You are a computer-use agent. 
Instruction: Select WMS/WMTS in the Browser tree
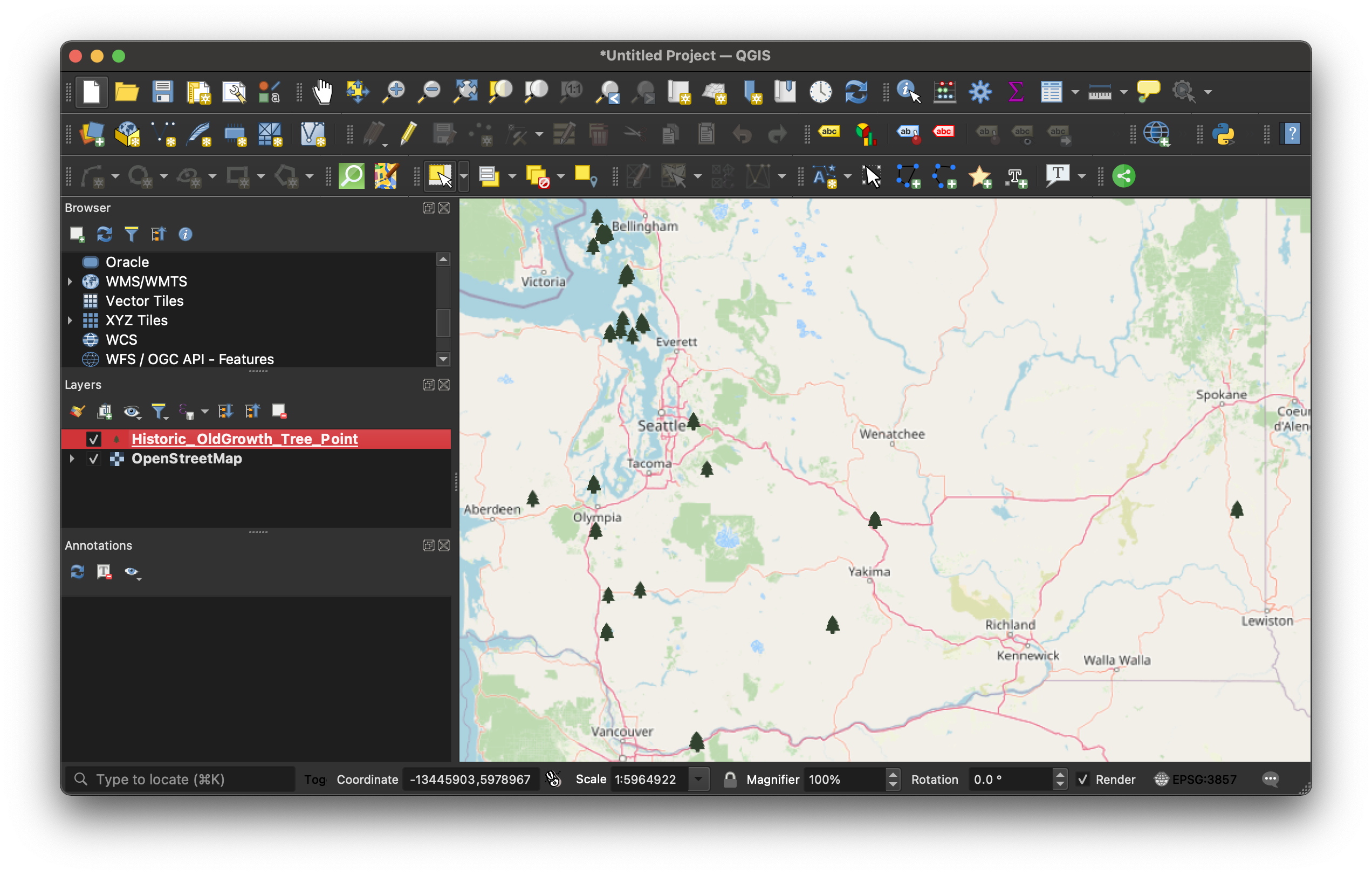click(x=146, y=282)
